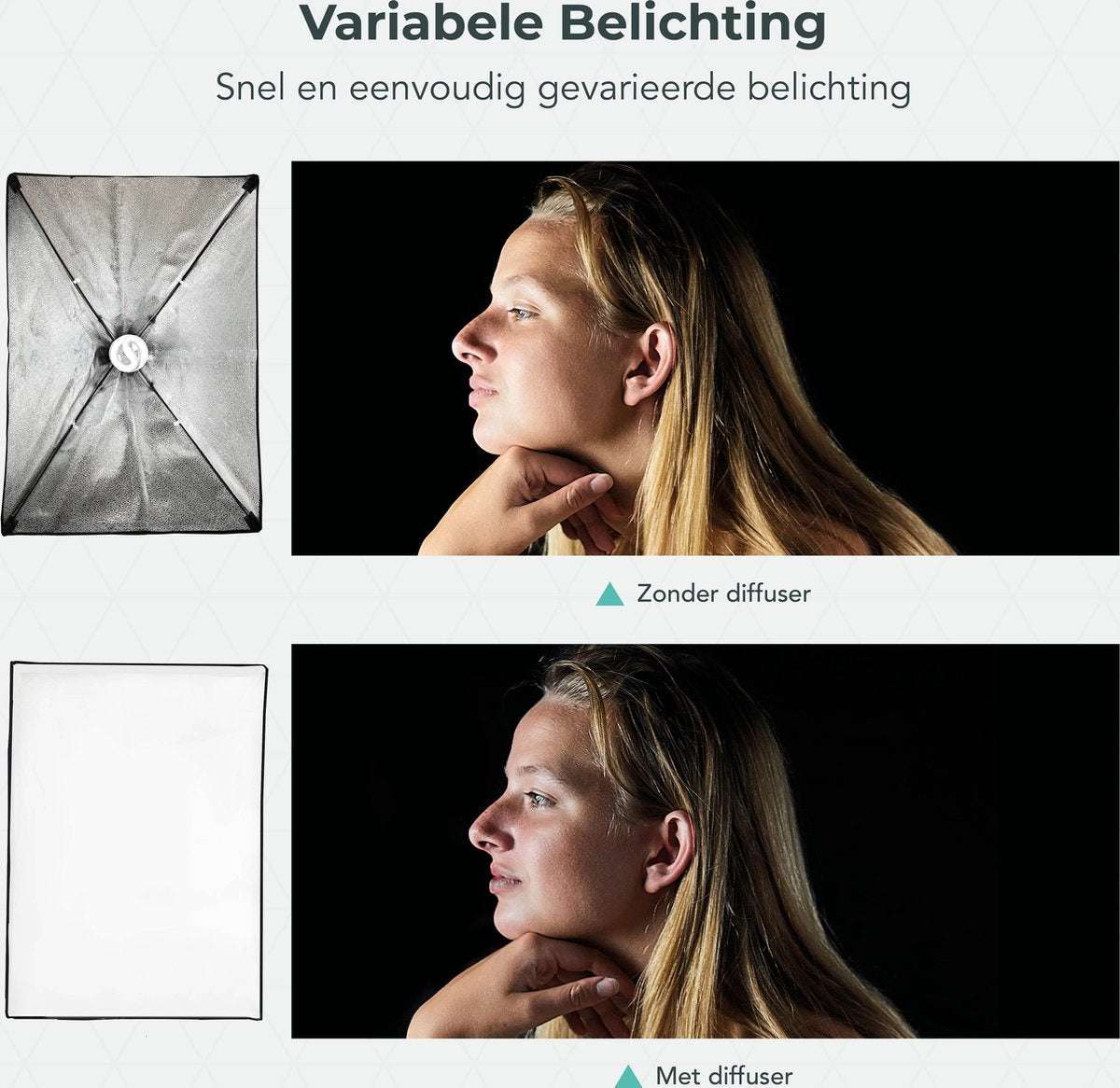Open the silver softbox interior image
The width and height of the screenshot is (1120, 1088).
click(131, 355)
